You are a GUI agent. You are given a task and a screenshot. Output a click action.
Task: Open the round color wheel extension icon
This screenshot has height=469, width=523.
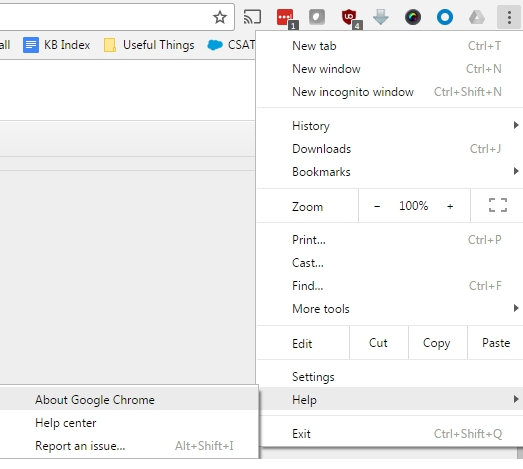coord(413,17)
